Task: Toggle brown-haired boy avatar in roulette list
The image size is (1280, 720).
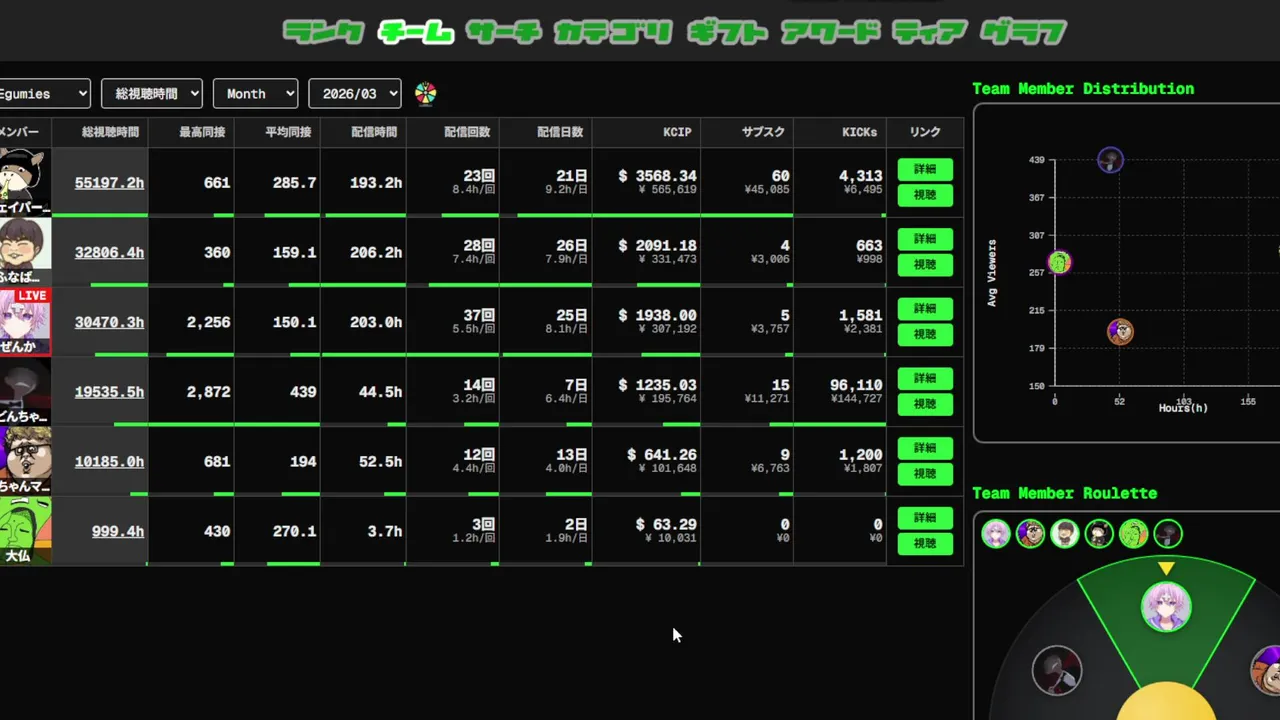Action: pyautogui.click(x=1065, y=534)
